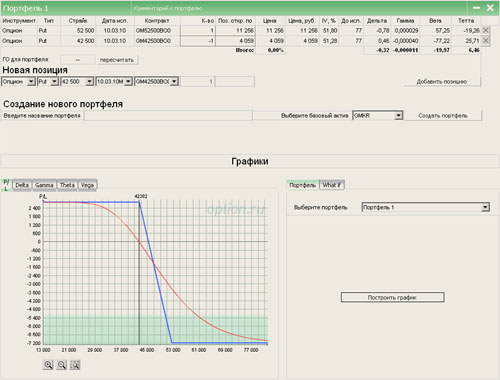The height and width of the screenshot is (380, 500).
Task: Click the 42392 price marker label on chart
Action: point(141,196)
